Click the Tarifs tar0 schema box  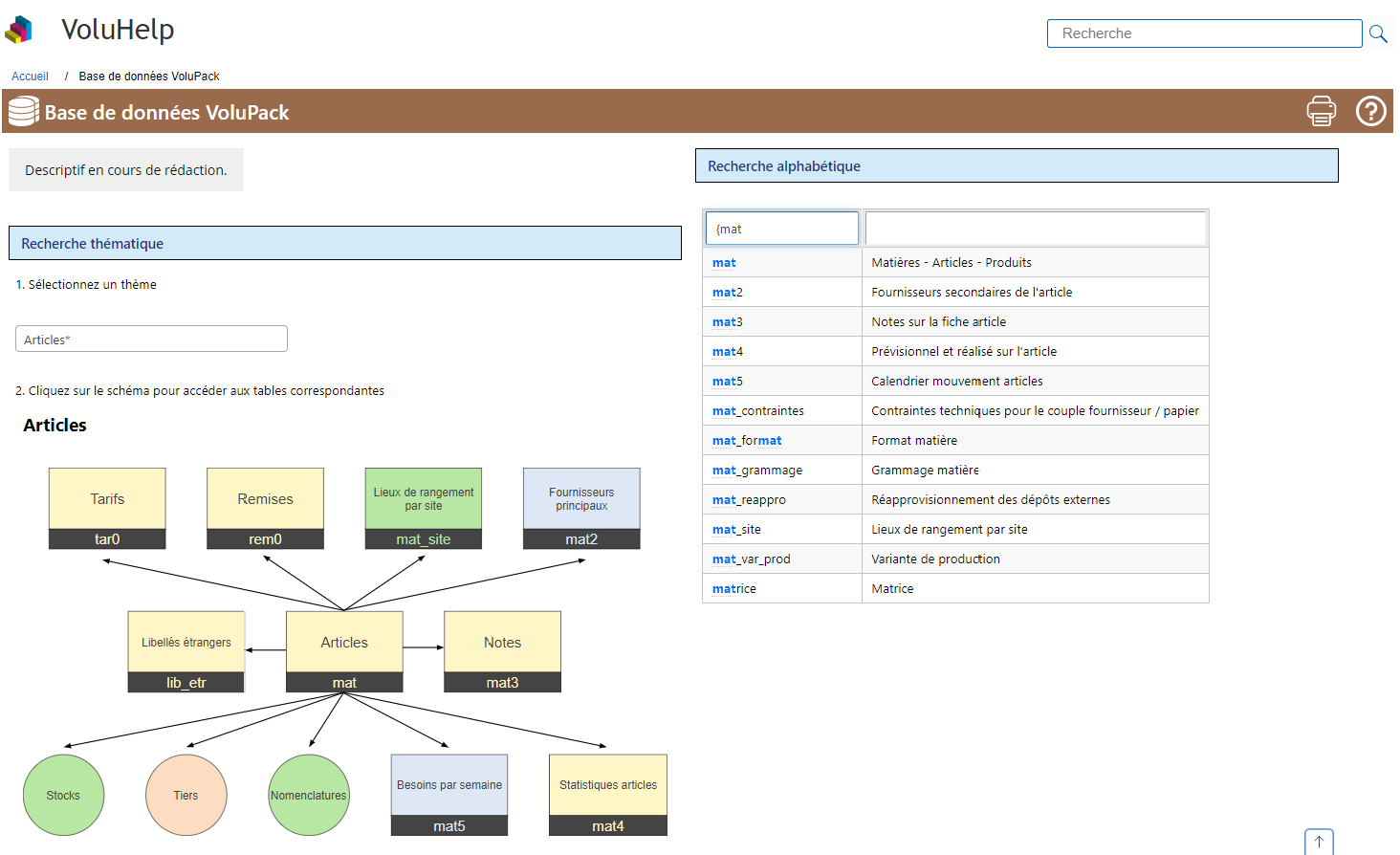pos(107,508)
